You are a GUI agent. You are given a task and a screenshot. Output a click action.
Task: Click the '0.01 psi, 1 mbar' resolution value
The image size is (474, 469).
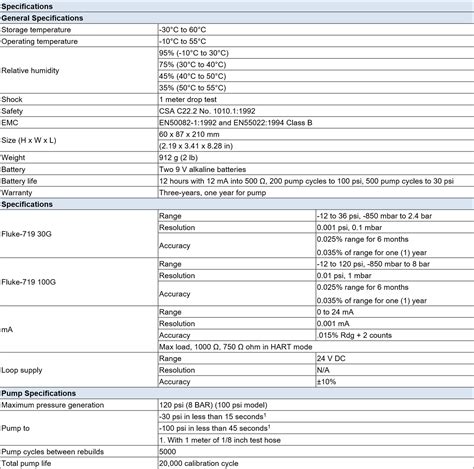[344, 276]
